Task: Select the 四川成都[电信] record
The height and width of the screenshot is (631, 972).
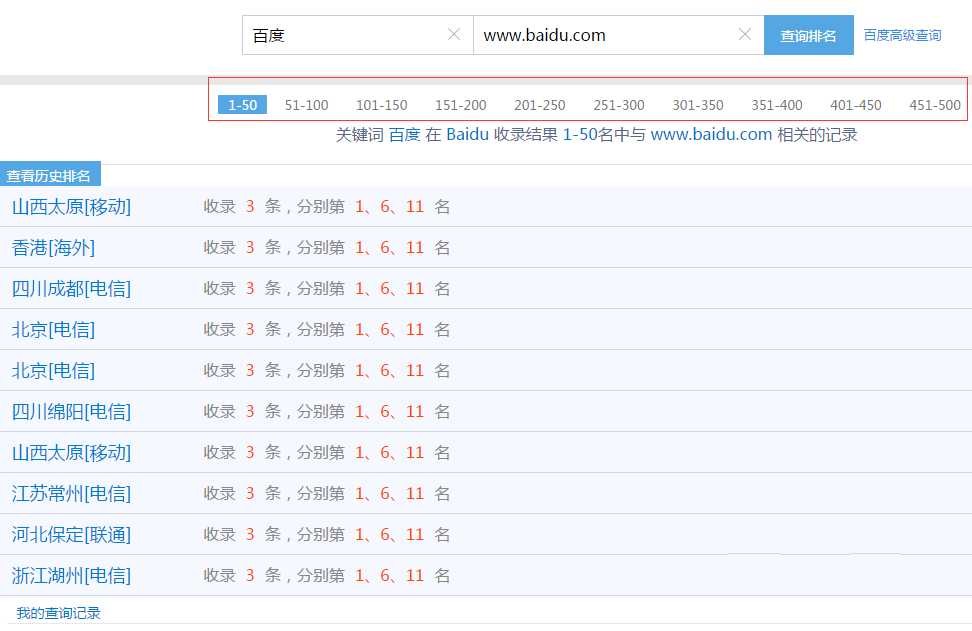Action: tap(70, 288)
